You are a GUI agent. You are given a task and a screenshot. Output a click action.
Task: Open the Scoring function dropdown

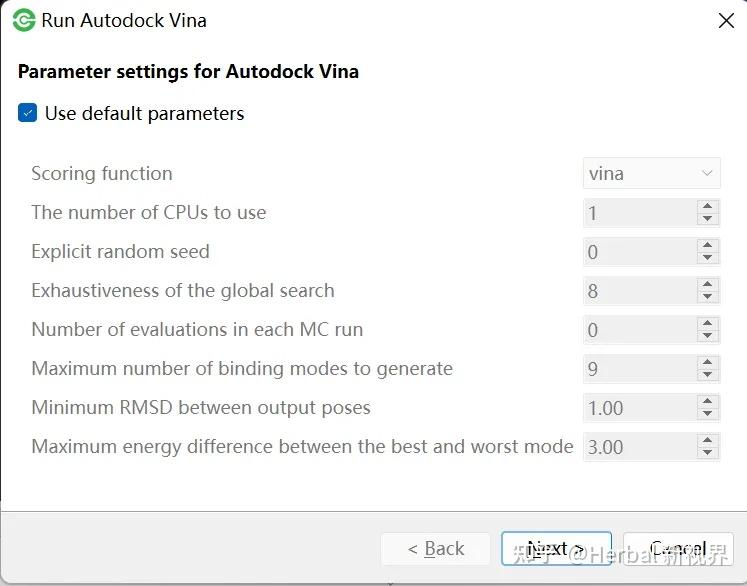tap(651, 173)
